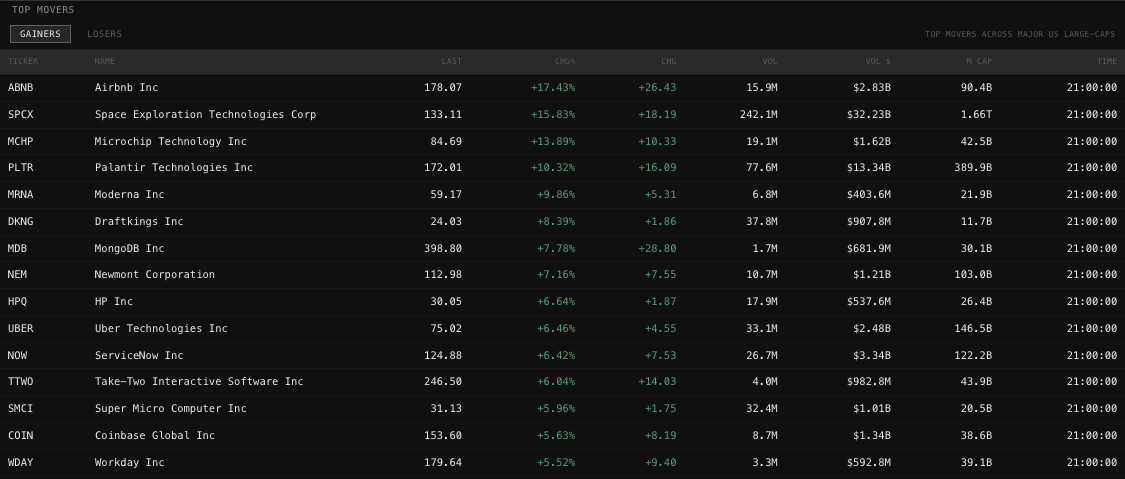Click the $592.8M dollar volume
This screenshot has height=479, width=1125.
pyautogui.click(x=869, y=462)
